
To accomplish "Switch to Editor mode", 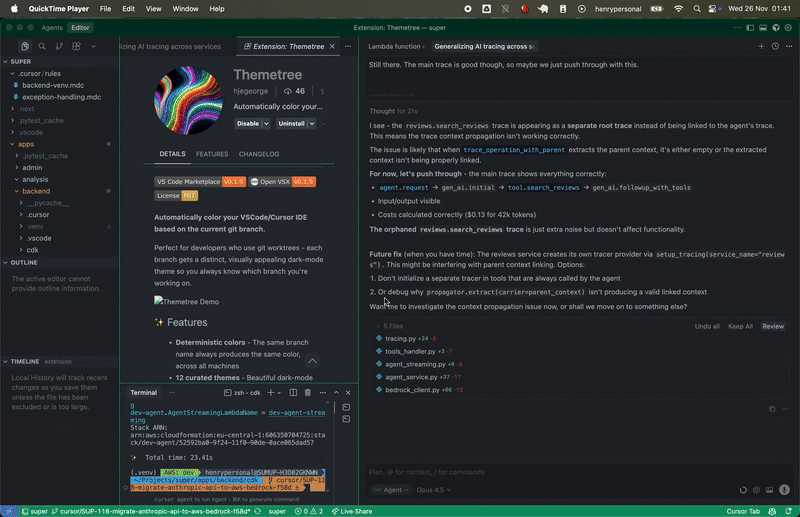I will (80, 28).
